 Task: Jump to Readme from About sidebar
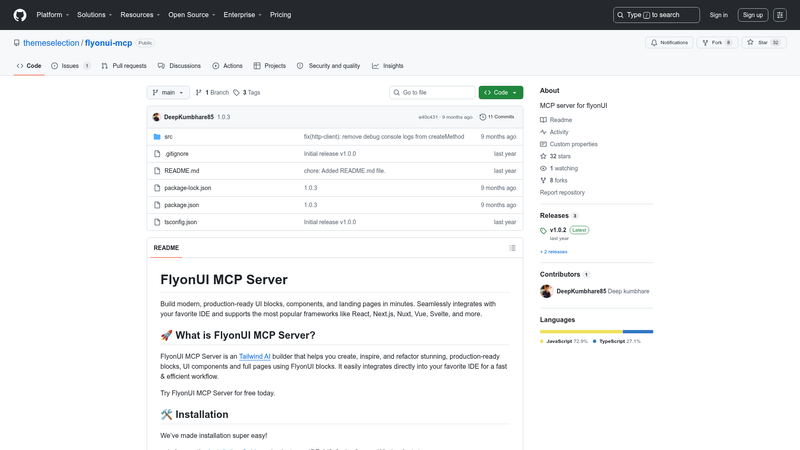tap(556, 120)
